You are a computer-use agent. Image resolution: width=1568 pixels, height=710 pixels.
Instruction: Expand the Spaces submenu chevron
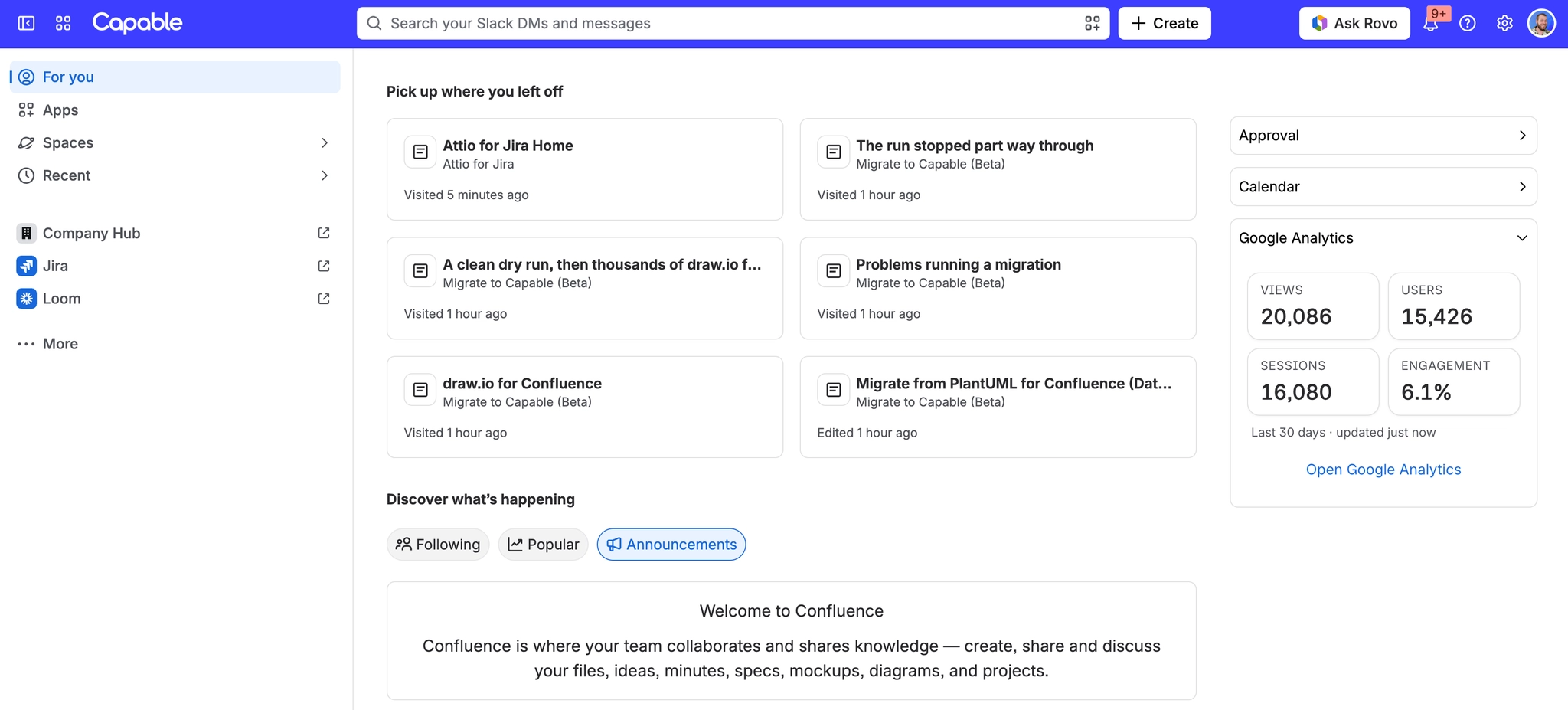tap(325, 143)
